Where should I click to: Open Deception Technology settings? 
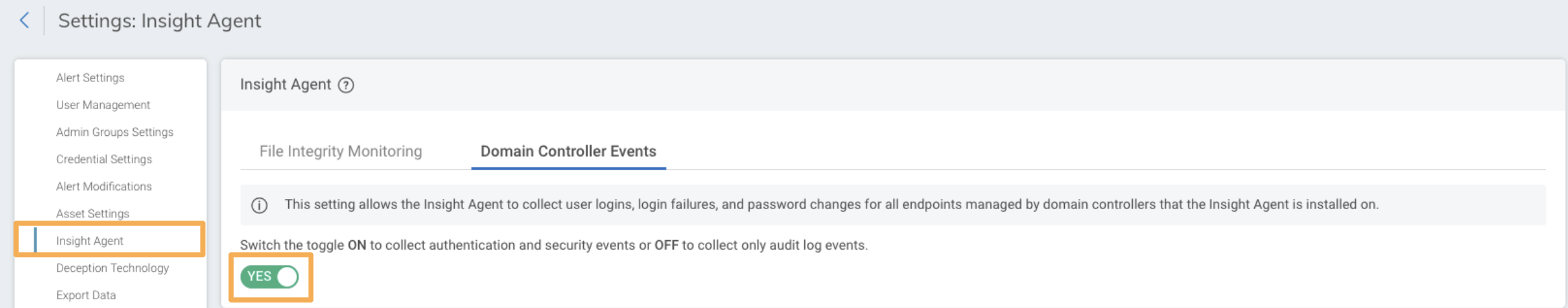[x=112, y=268]
